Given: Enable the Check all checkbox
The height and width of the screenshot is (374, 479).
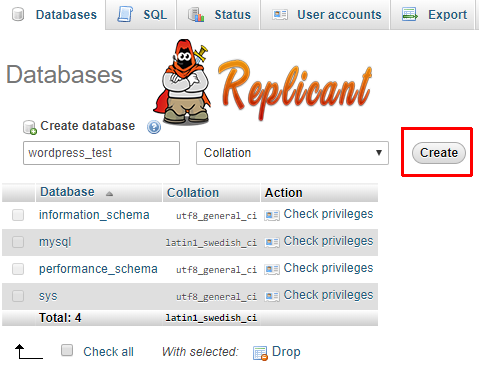Looking at the screenshot, I should point(67,350).
